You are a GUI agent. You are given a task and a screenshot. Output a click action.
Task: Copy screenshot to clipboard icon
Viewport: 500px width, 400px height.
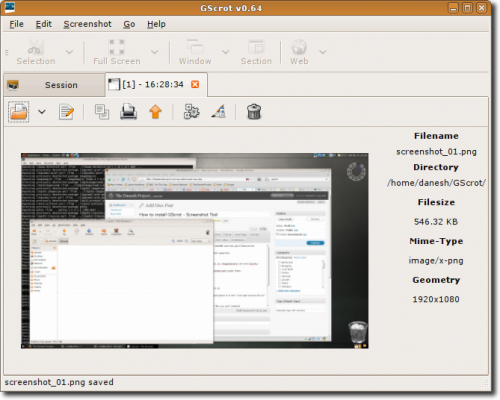pos(102,112)
